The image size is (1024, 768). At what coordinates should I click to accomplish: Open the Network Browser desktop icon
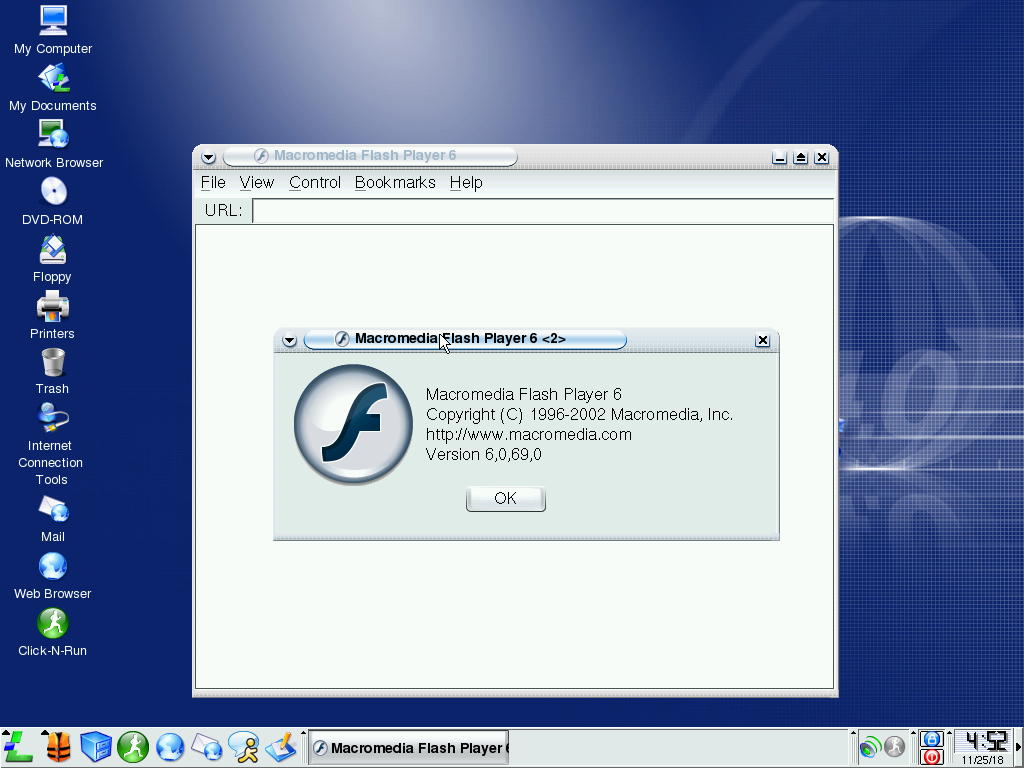pos(54,144)
